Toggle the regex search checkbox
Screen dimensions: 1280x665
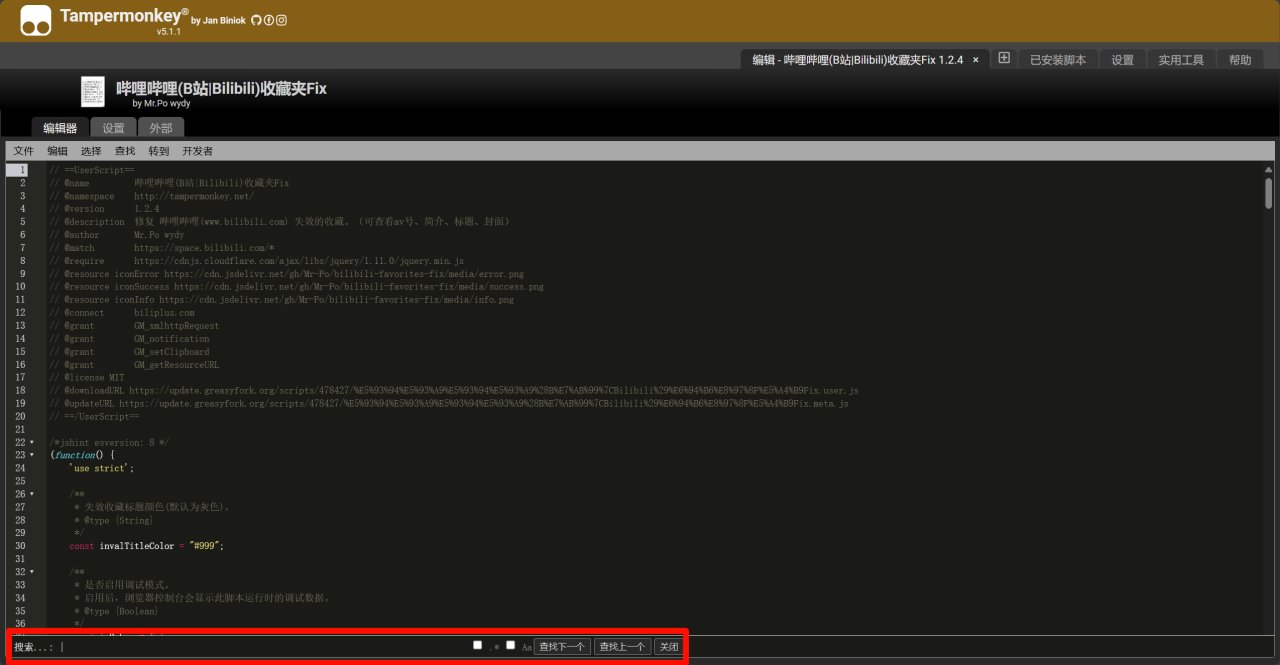click(478, 645)
